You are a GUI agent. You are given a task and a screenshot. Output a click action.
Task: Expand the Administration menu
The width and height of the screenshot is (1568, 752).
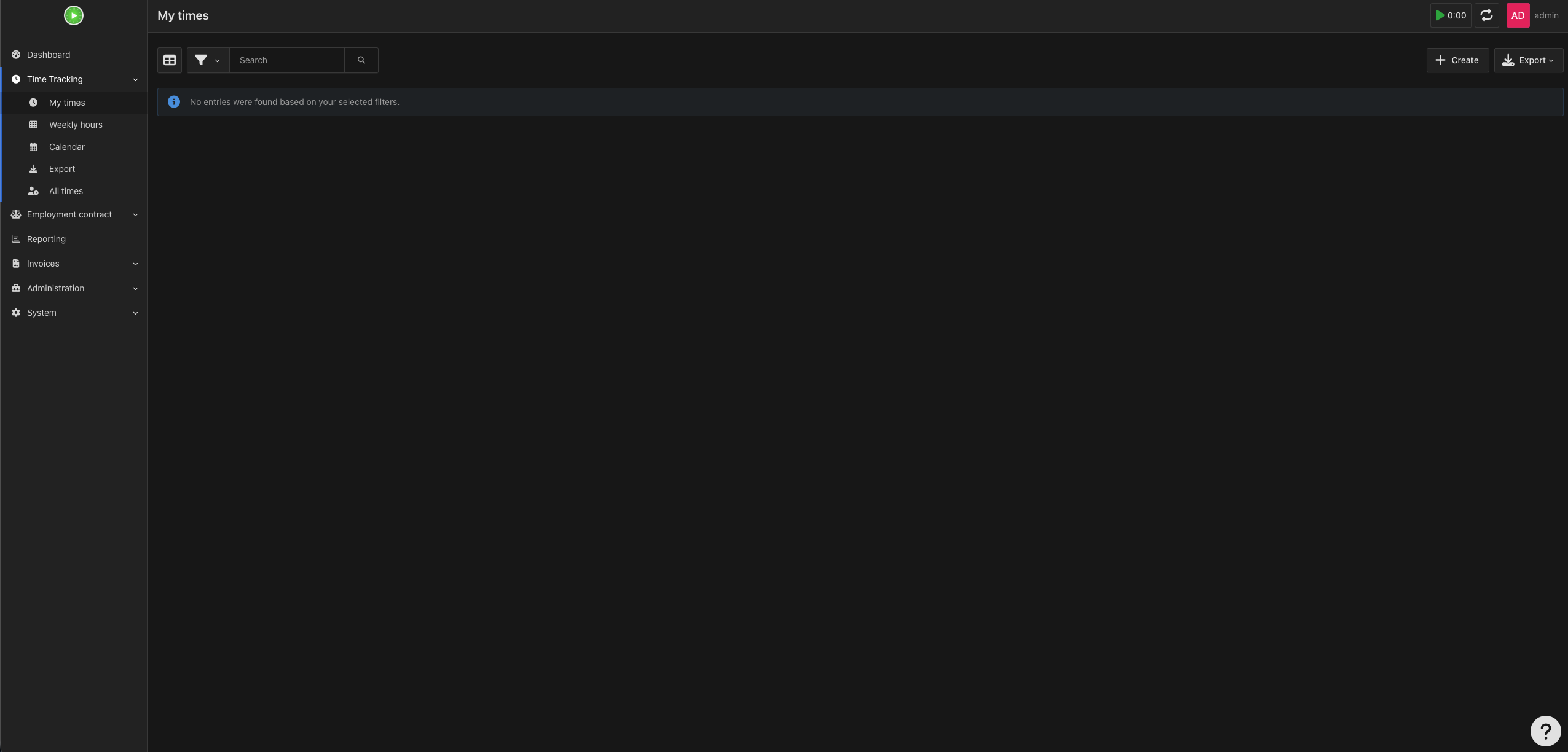[74, 288]
